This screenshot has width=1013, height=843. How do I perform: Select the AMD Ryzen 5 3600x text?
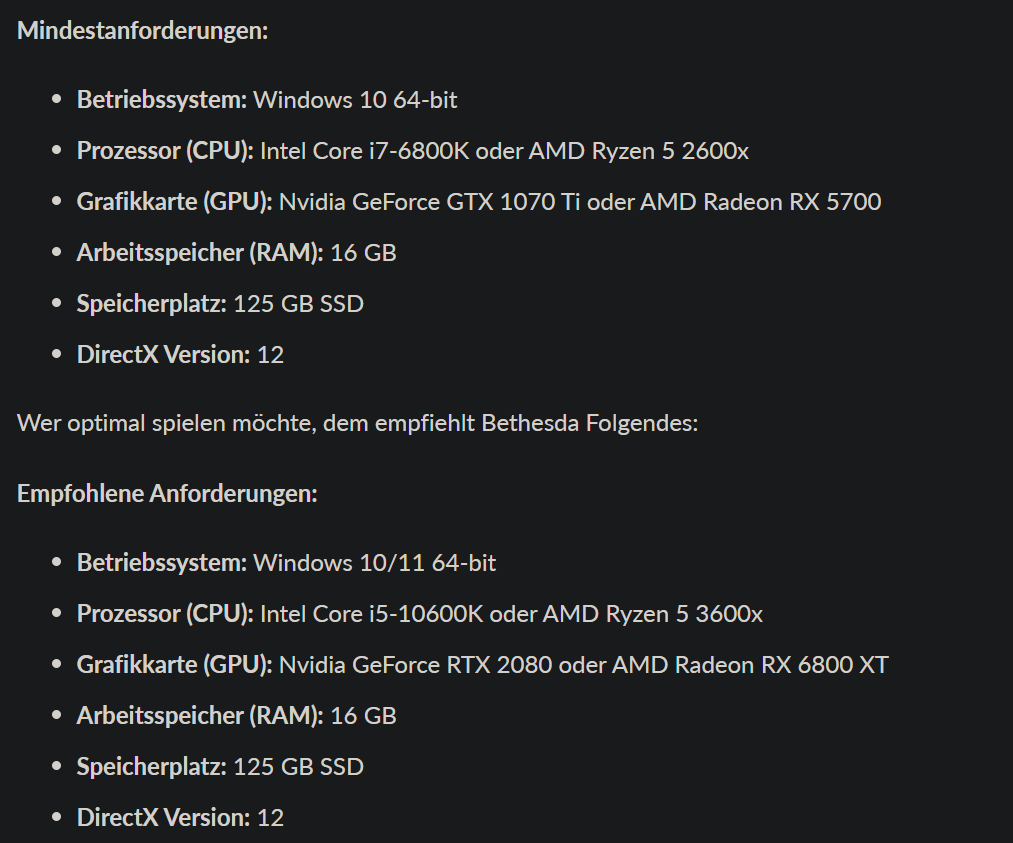pos(653,614)
